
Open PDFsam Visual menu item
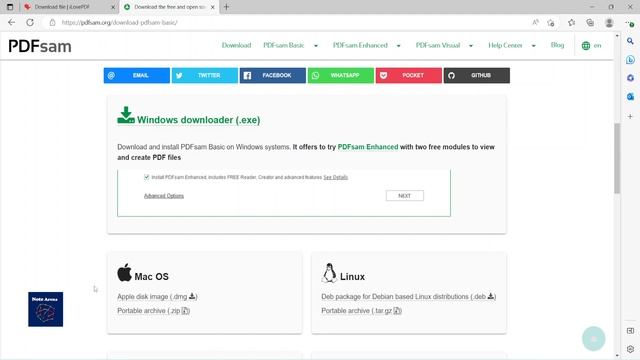(x=438, y=45)
